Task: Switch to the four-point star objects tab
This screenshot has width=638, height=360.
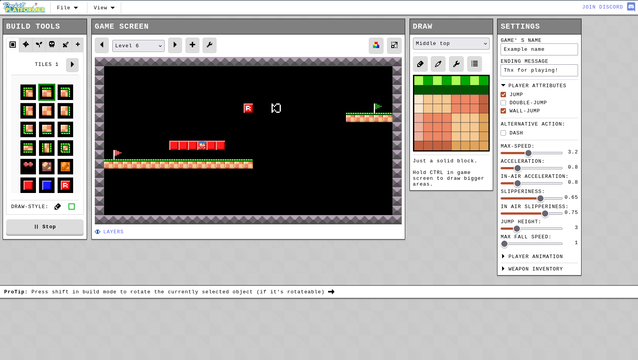Action: (x=26, y=45)
